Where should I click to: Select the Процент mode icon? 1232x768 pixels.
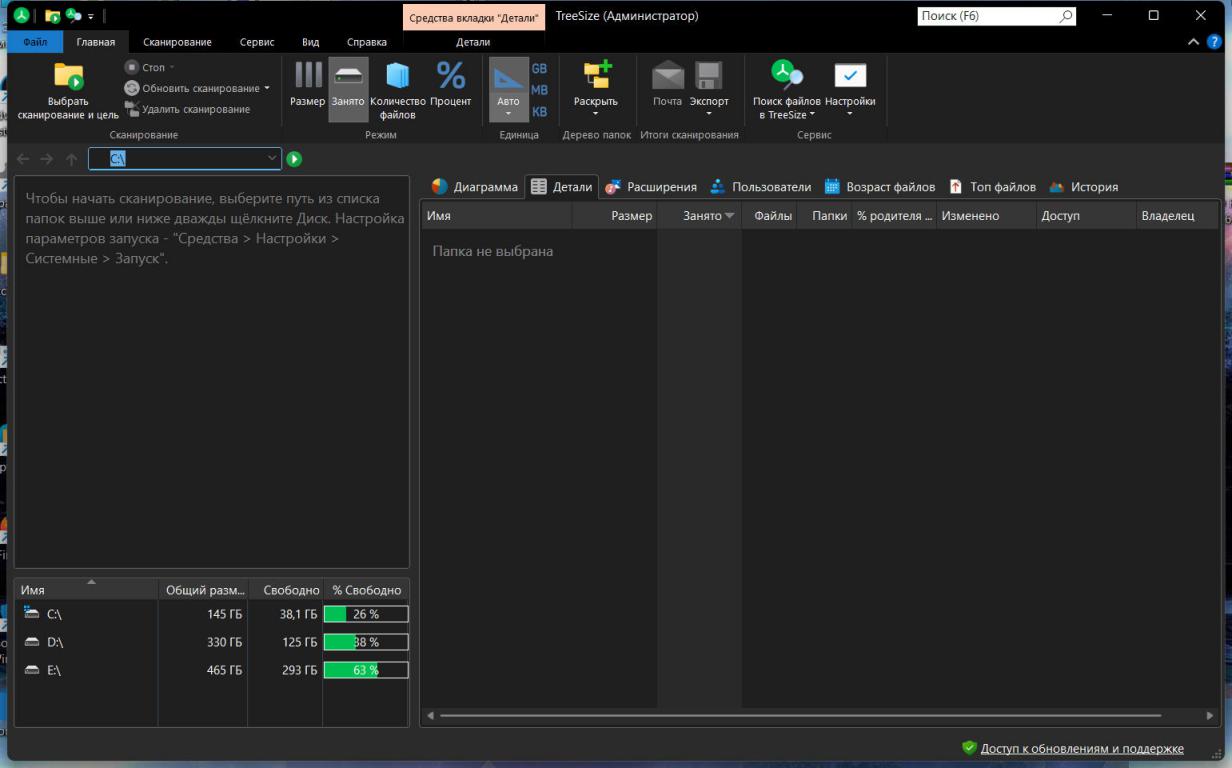(450, 76)
